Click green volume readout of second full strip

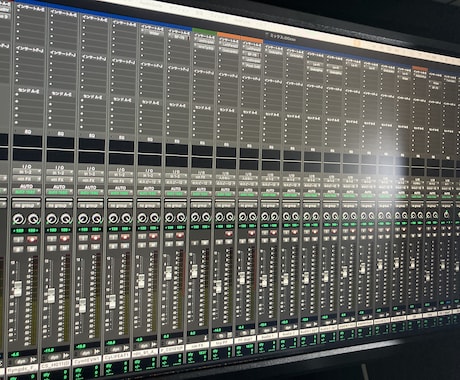(49, 350)
